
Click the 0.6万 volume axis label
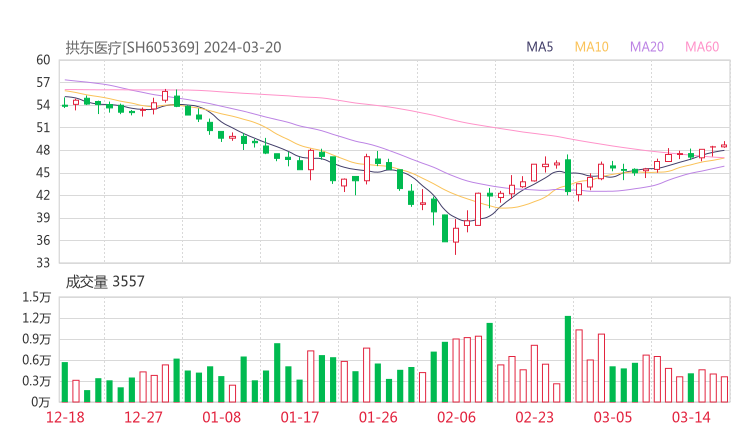tap(36, 360)
